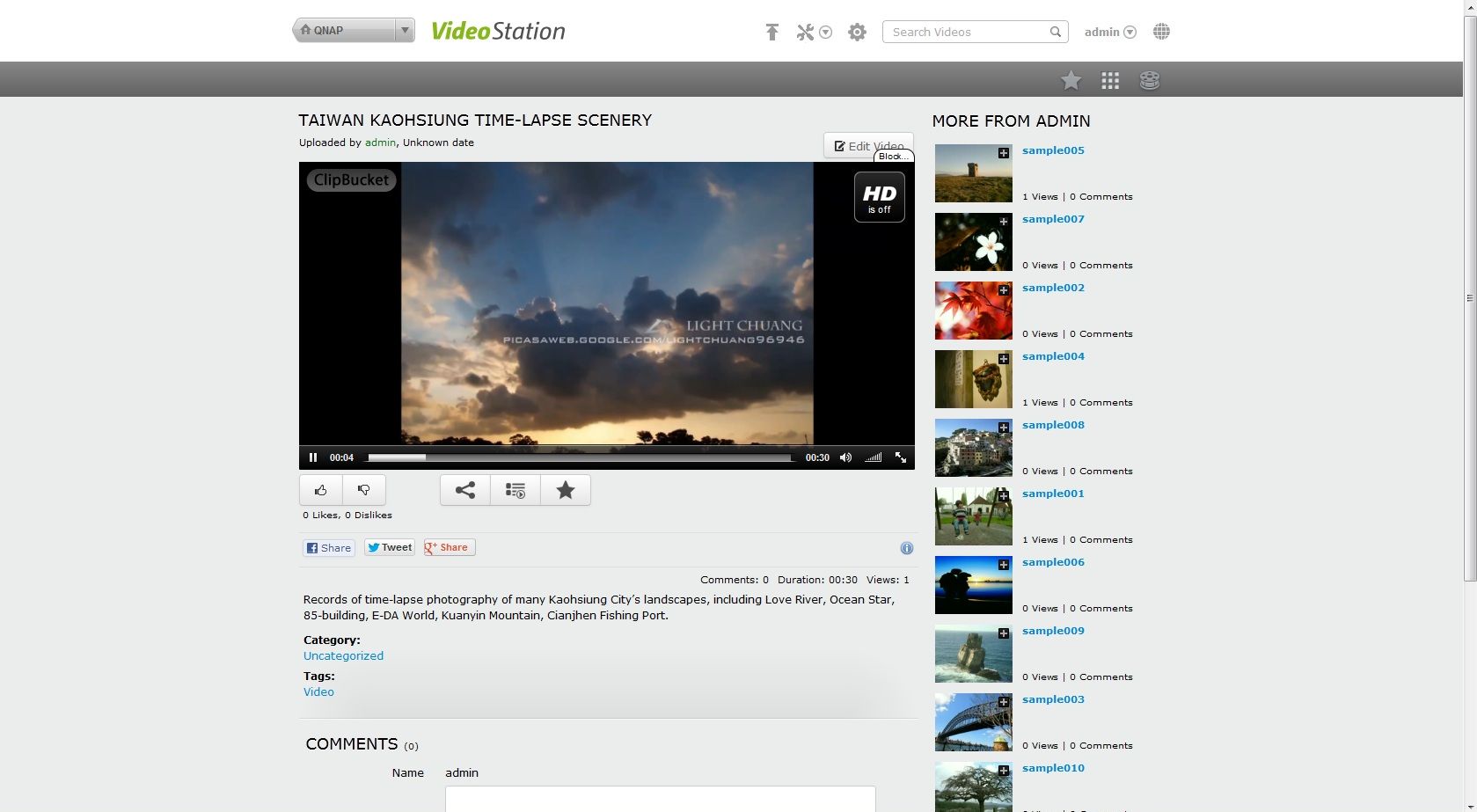Click the Search Videos input field
This screenshot has height=812, width=1477.
coord(966,33)
